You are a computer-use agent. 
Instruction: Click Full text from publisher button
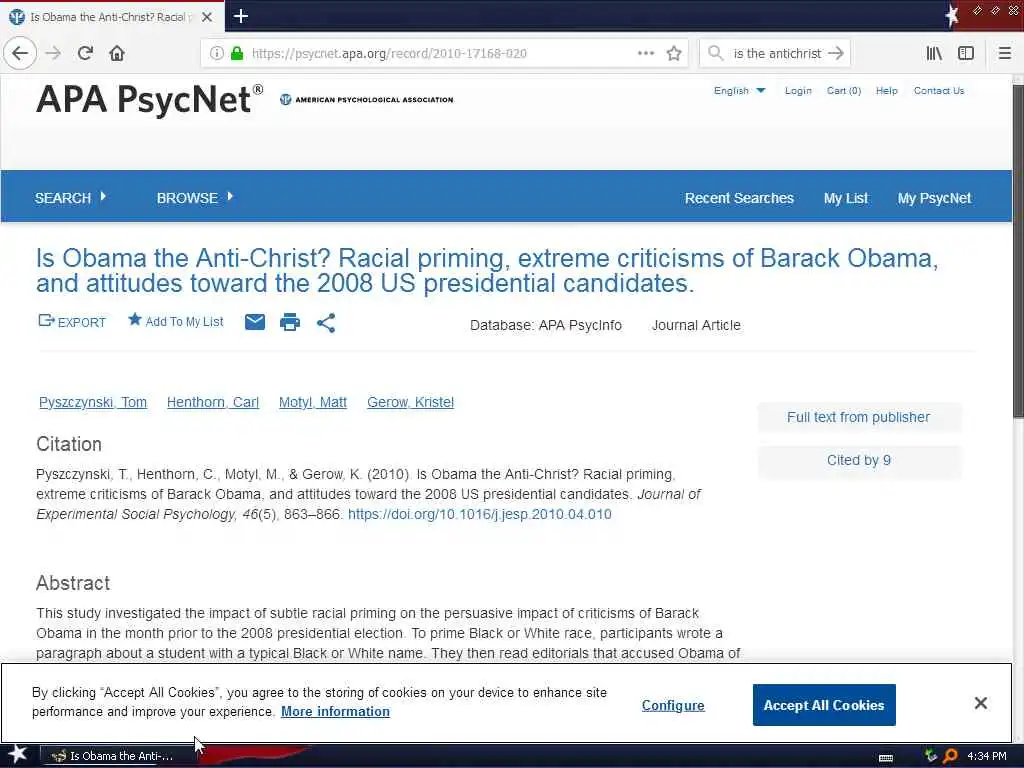point(859,417)
